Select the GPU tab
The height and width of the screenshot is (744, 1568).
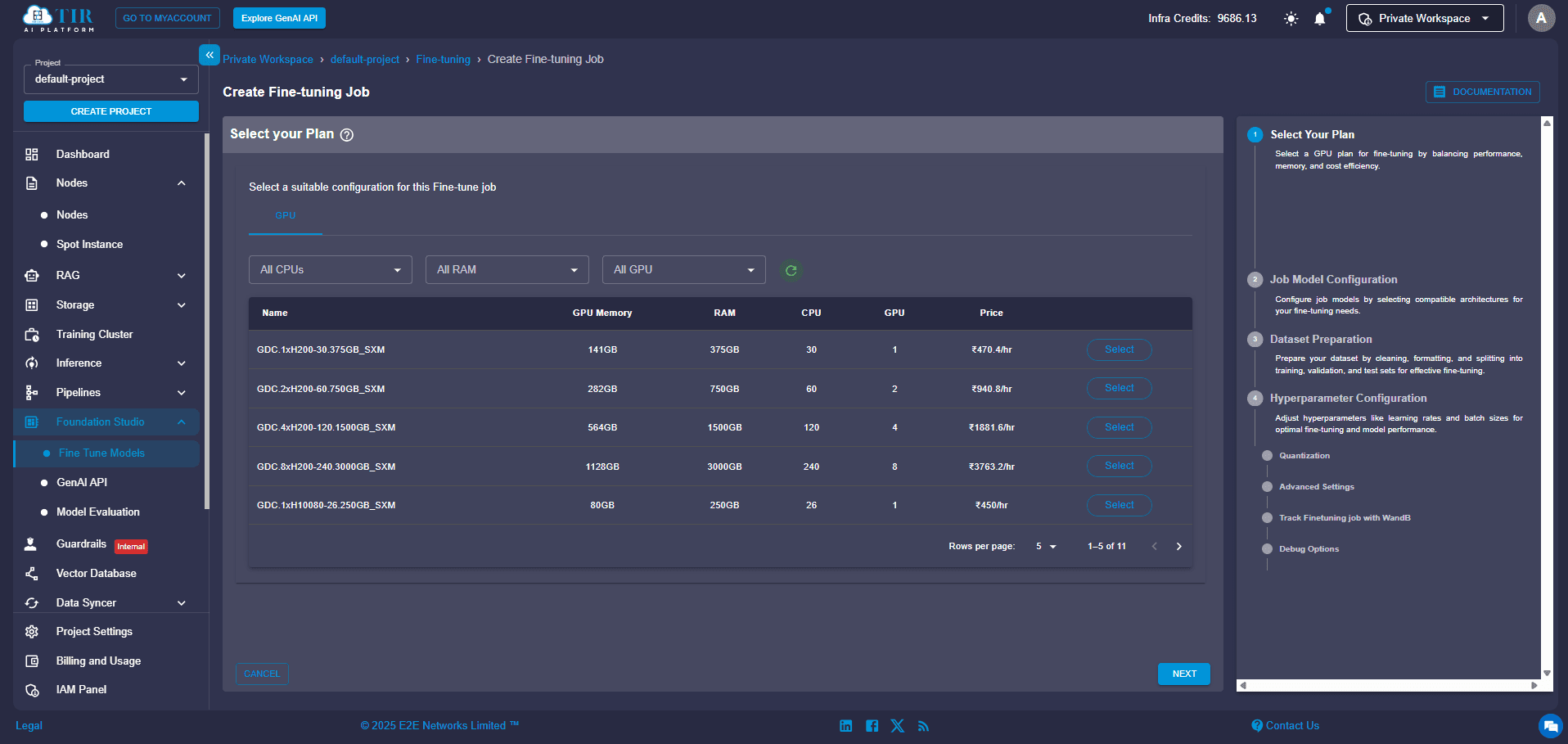coord(286,216)
